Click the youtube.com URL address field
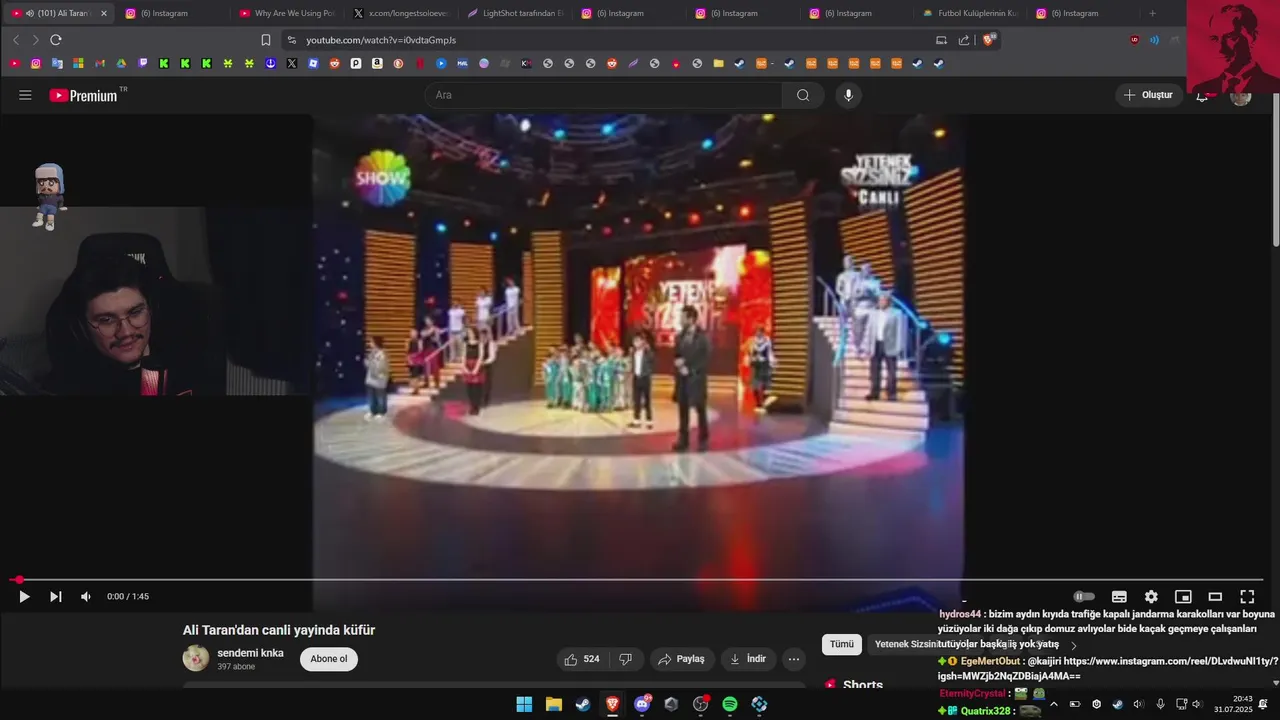The width and height of the screenshot is (1280, 720). click(381, 40)
